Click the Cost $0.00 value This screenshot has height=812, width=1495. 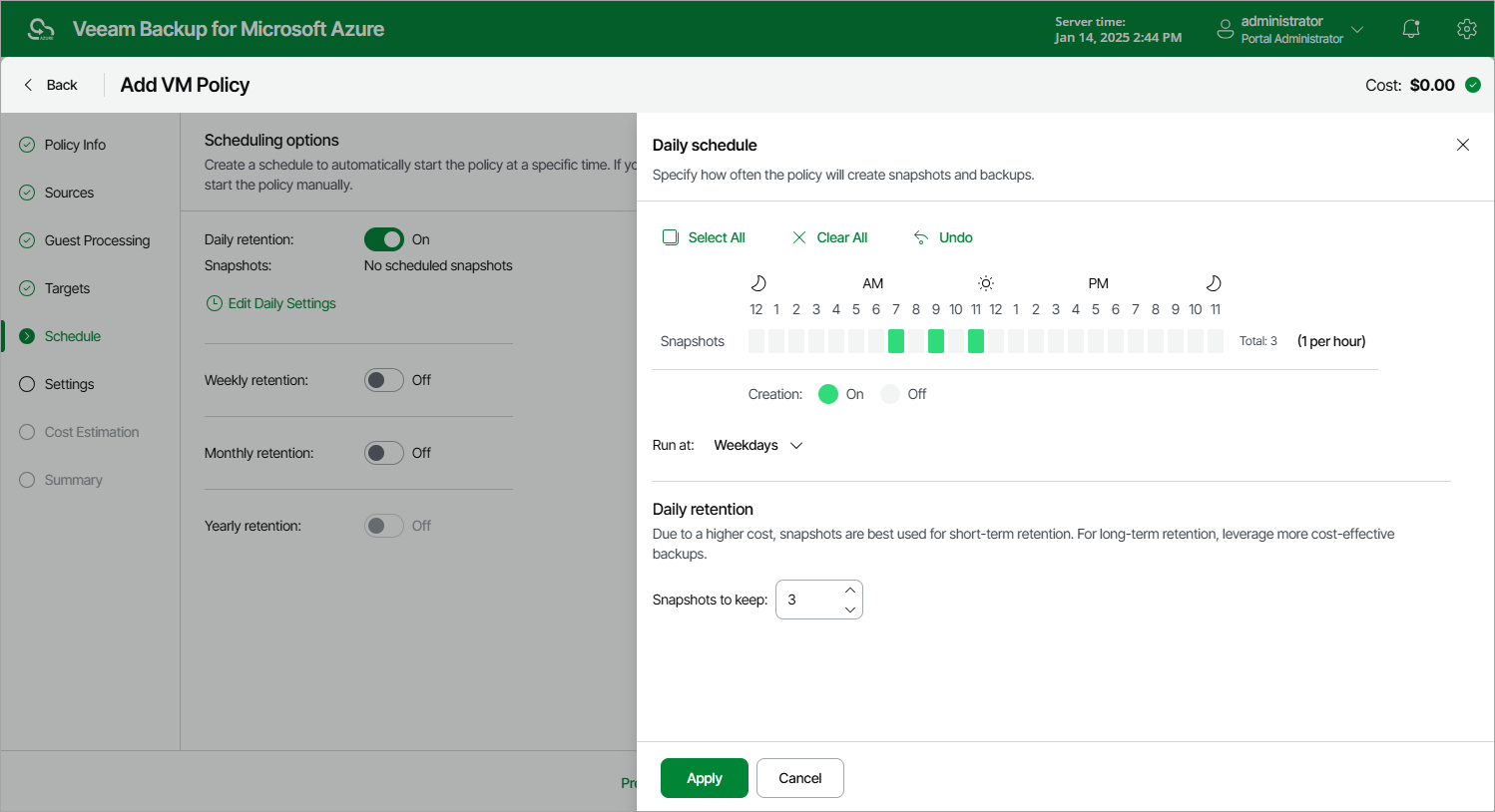[x=1432, y=85]
